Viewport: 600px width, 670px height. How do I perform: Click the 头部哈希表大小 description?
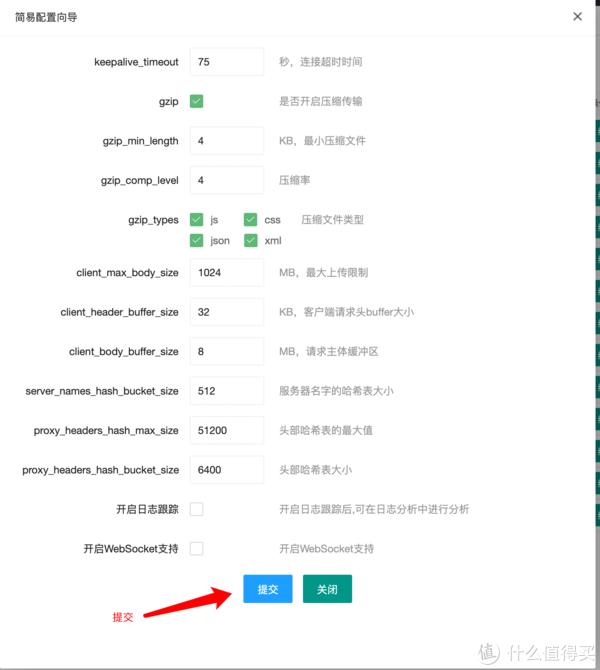(x=315, y=470)
